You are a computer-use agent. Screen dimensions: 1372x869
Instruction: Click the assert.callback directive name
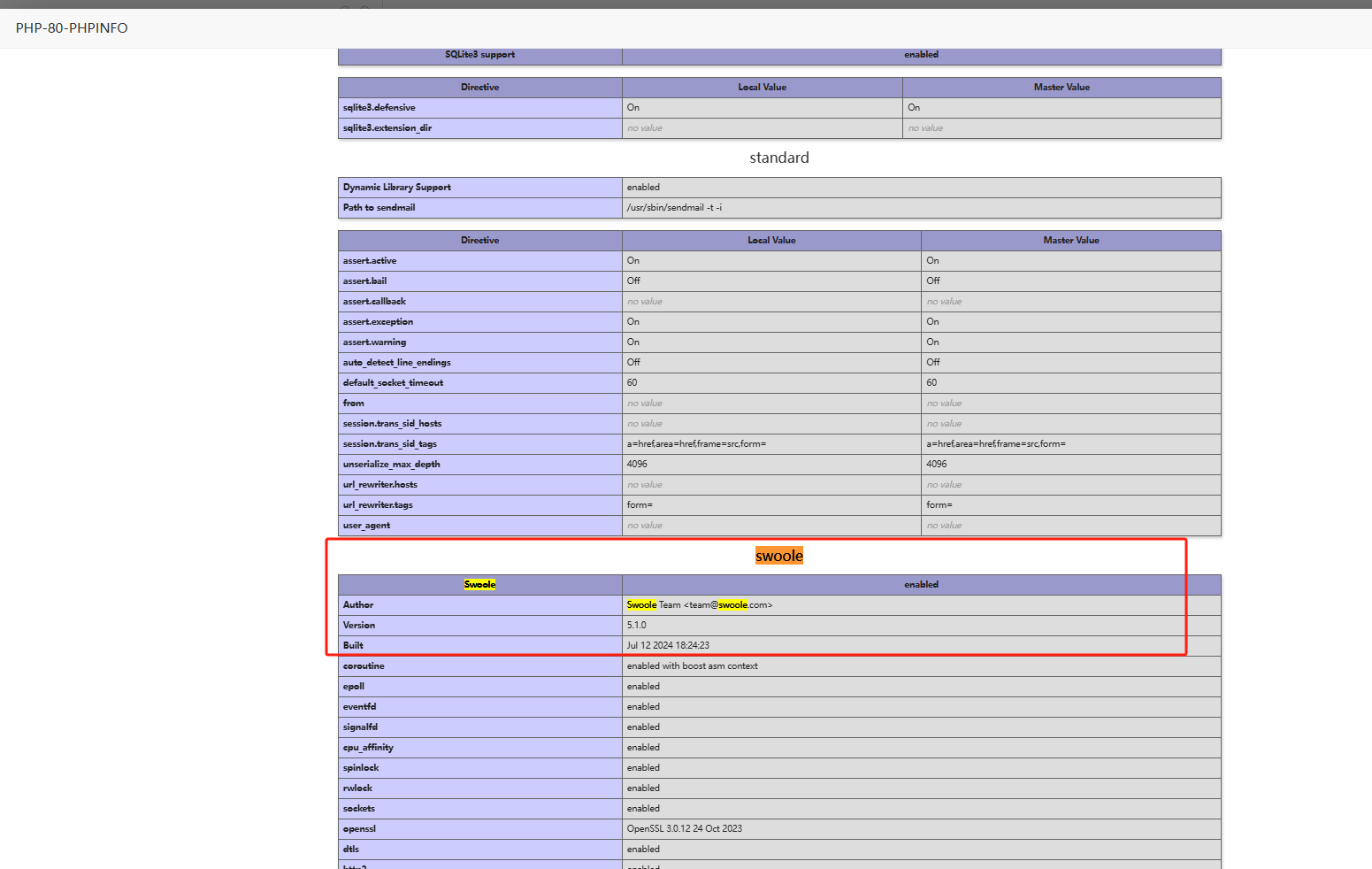coord(375,302)
